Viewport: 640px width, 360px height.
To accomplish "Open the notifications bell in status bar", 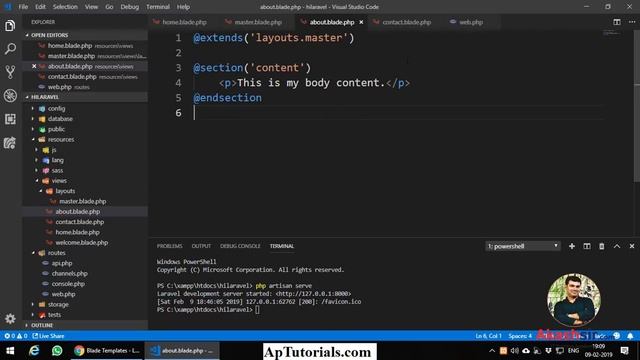I will 630,336.
